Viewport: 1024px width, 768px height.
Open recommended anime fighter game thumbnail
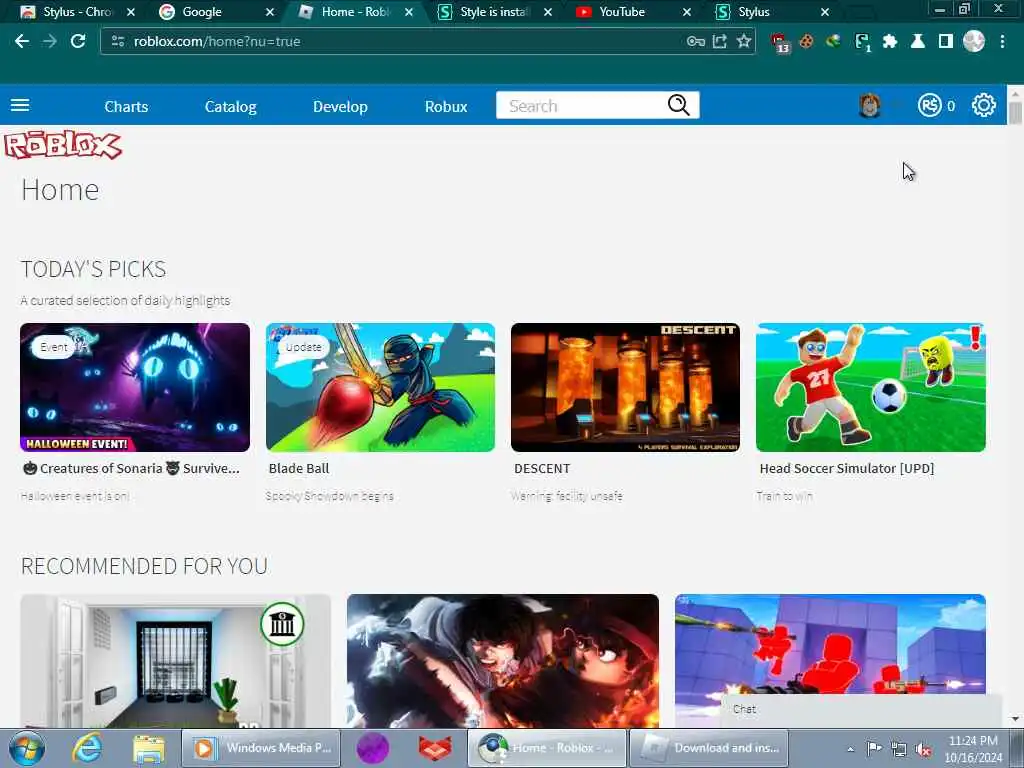pos(502,660)
